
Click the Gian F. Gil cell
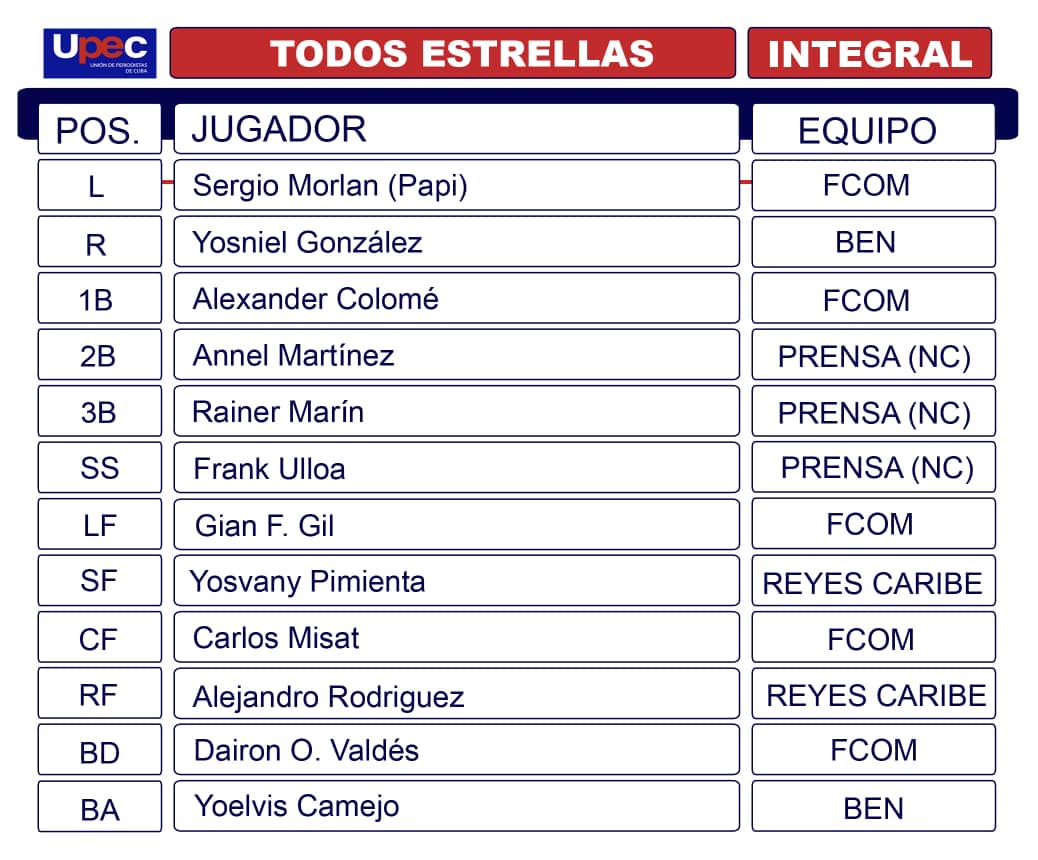(x=456, y=524)
